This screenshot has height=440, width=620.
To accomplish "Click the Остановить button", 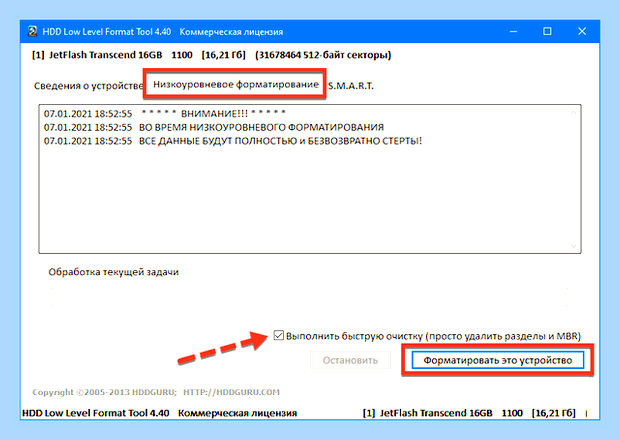I will pos(350,360).
